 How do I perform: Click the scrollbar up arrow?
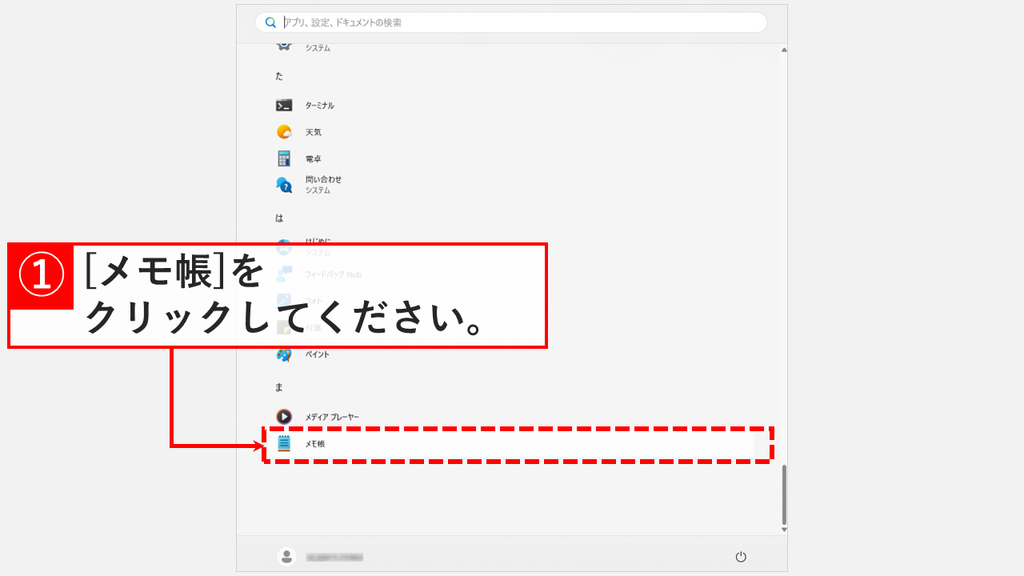pyautogui.click(x=784, y=50)
